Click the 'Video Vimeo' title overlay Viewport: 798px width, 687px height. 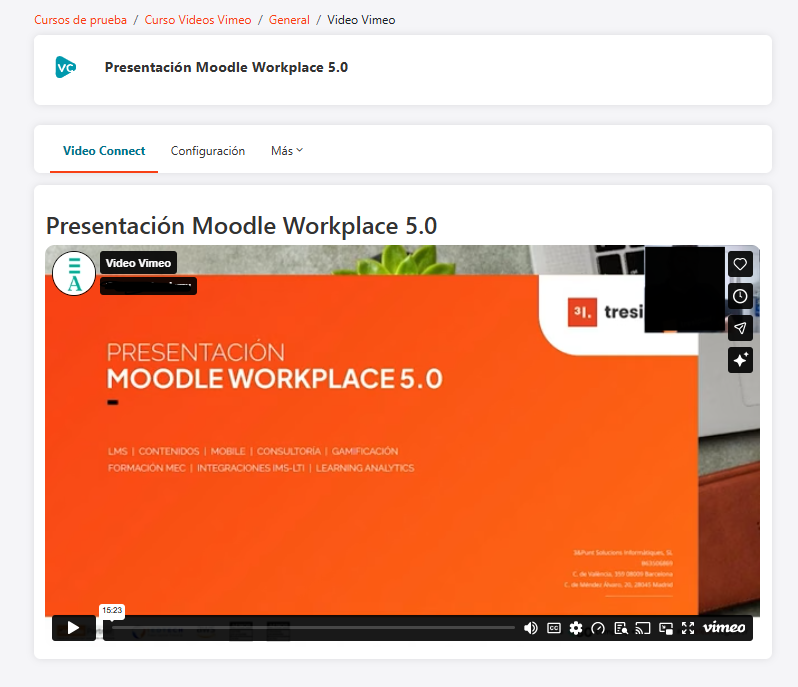138,263
